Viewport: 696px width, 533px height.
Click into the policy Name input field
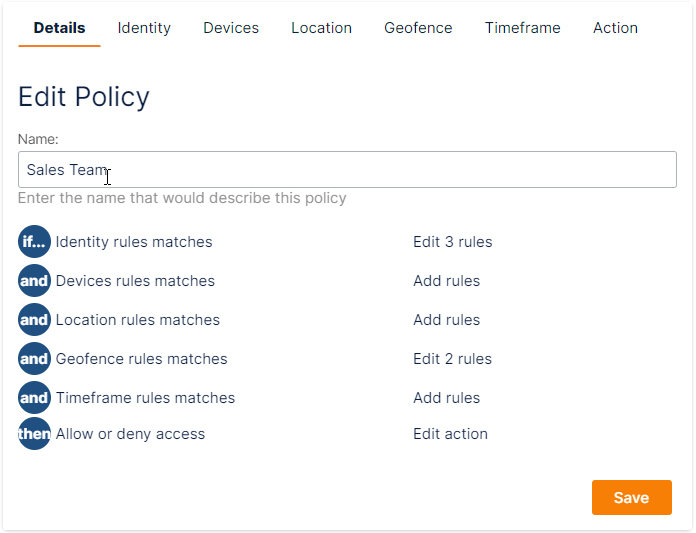347,170
